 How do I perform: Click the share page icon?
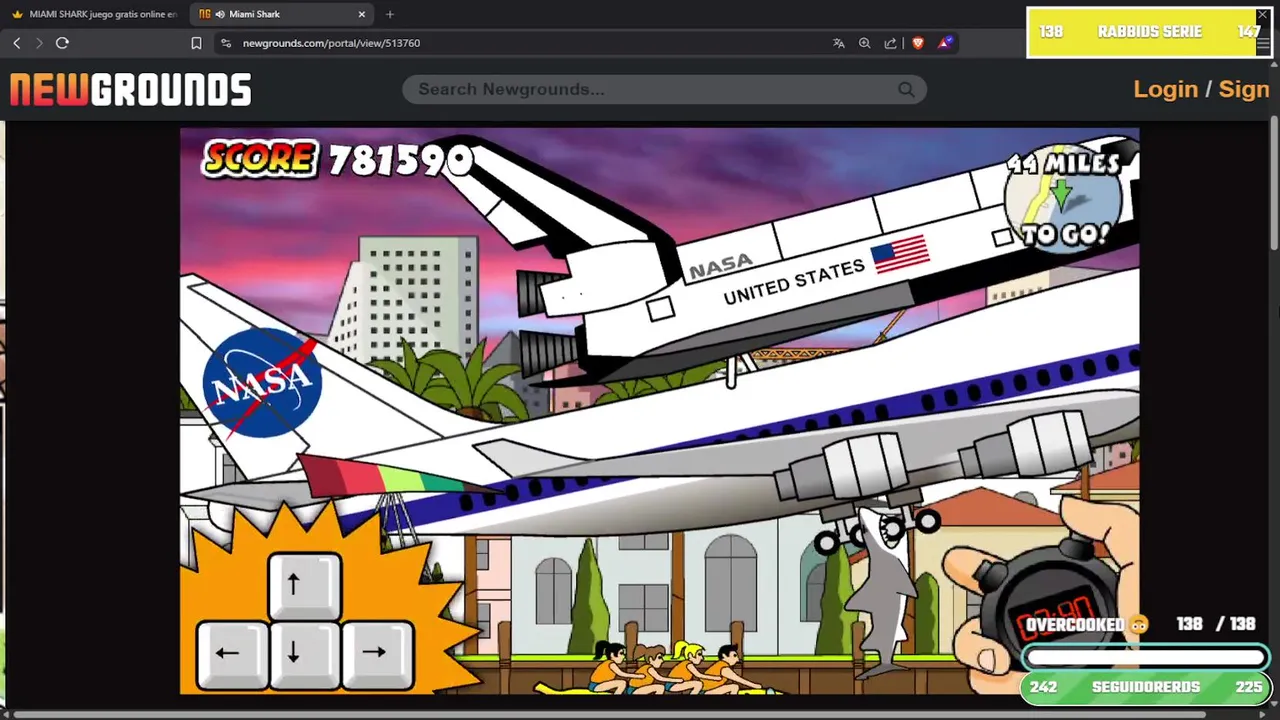tap(891, 43)
